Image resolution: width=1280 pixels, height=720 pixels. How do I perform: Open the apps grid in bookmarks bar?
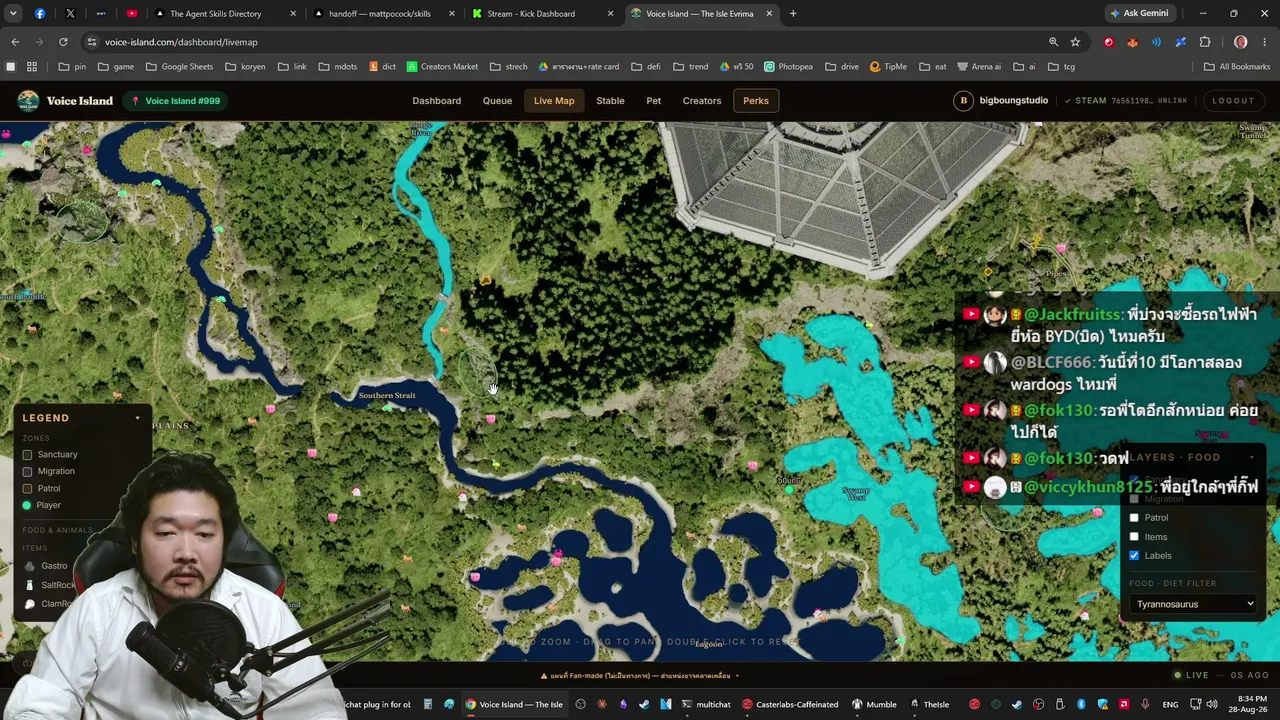(x=32, y=67)
